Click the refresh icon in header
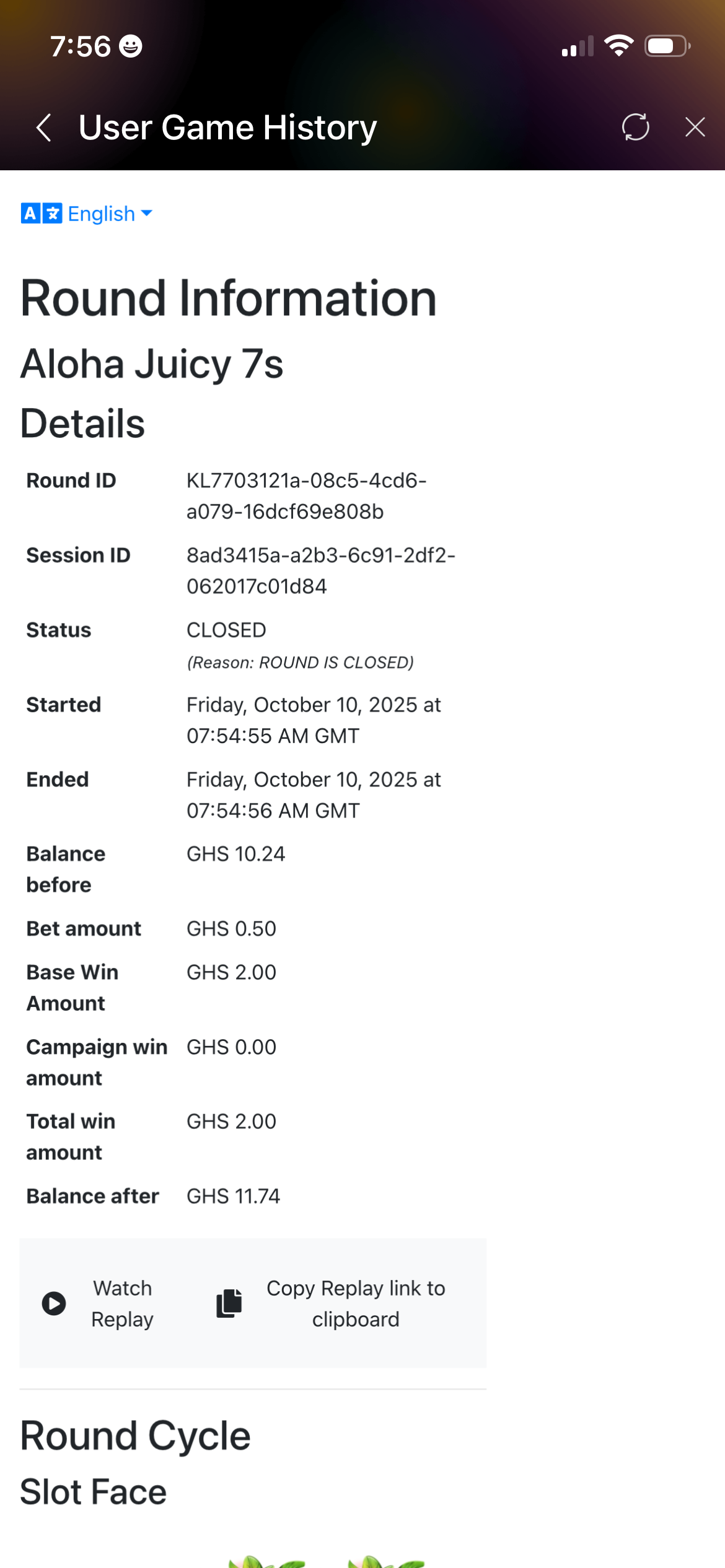Viewport: 725px width, 1568px height. (635, 127)
